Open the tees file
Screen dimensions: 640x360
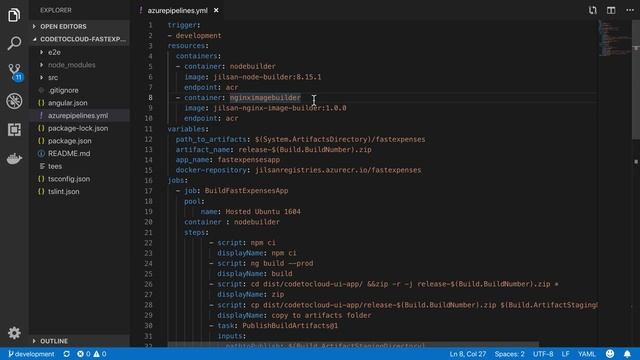point(80,166)
